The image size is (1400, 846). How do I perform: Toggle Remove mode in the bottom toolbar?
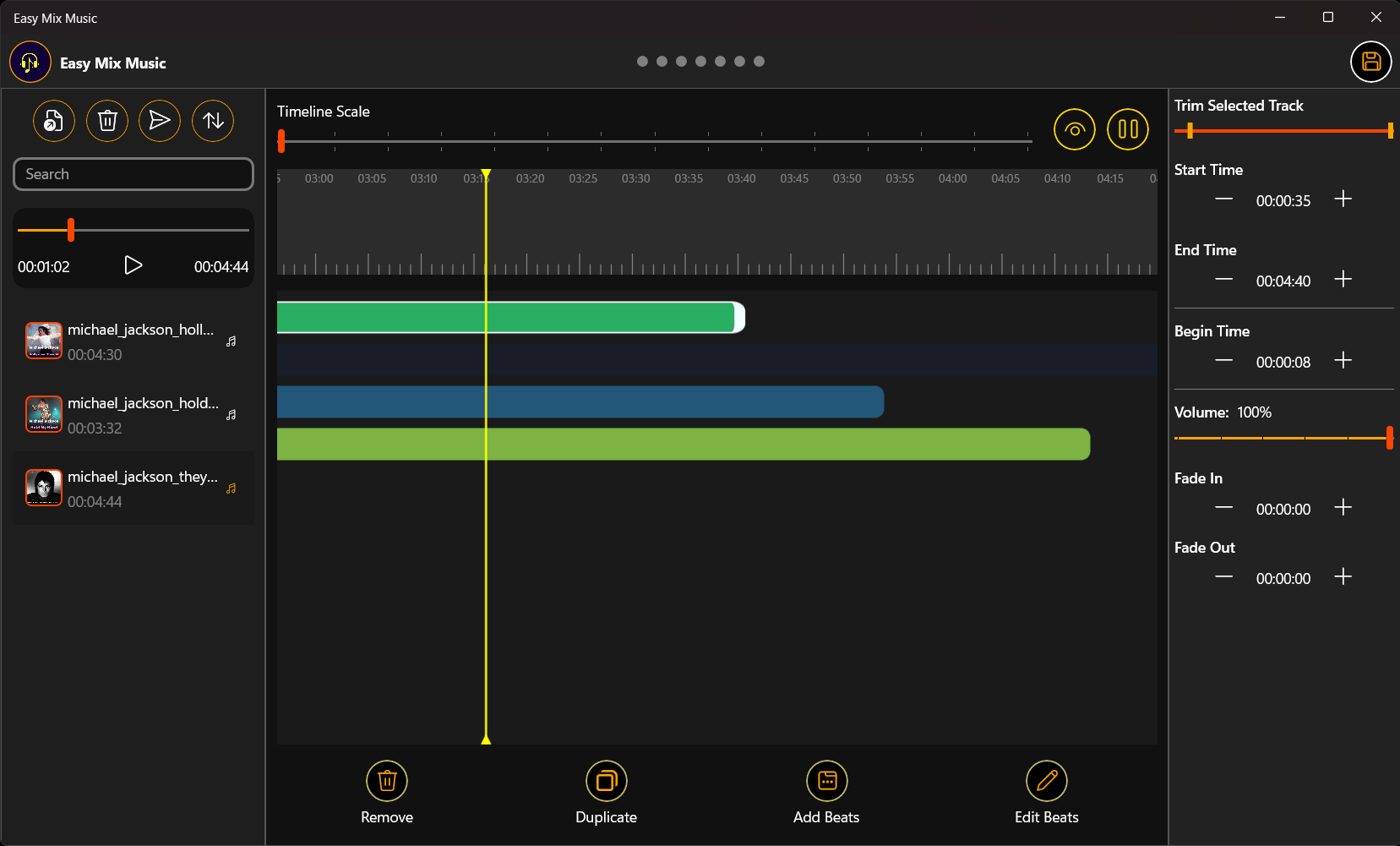(x=387, y=781)
